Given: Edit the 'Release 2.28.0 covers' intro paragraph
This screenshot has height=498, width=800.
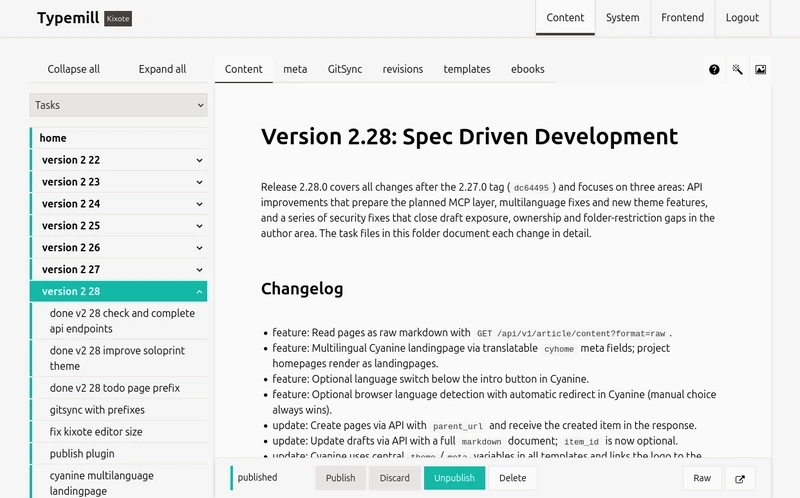Looking at the screenshot, I should [488, 210].
